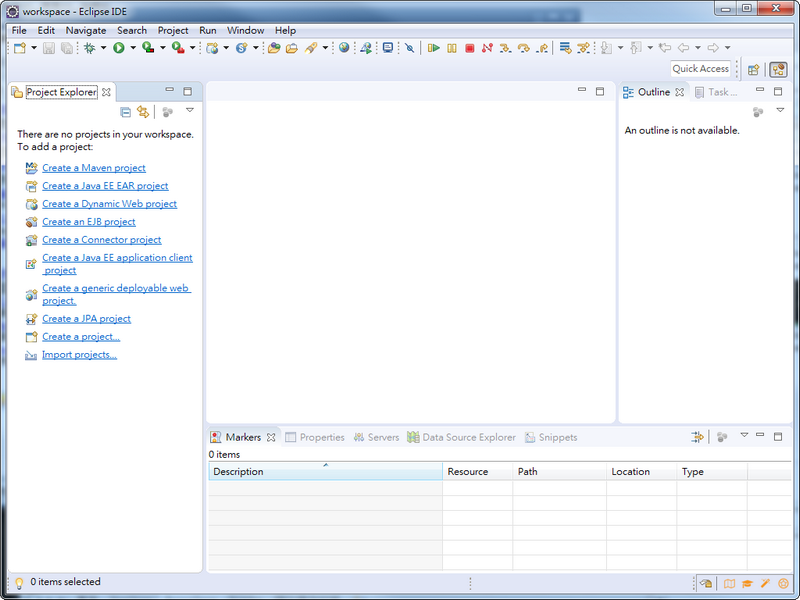Click the green Run button icon
The width and height of the screenshot is (800, 600).
118,48
